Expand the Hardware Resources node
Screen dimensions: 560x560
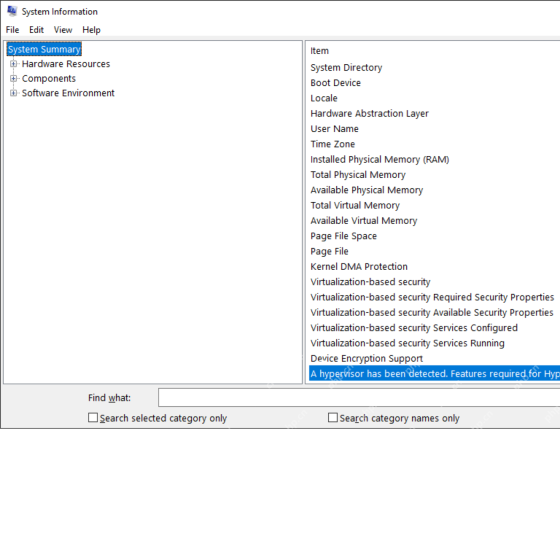13,64
